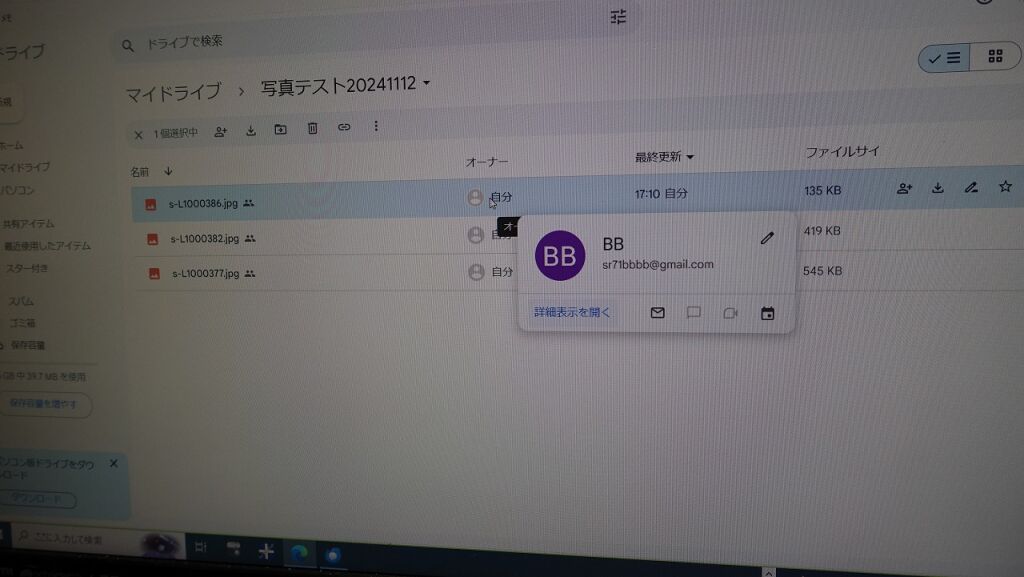
Task: Open the 最終更新 sort dropdown
Action: (664, 157)
